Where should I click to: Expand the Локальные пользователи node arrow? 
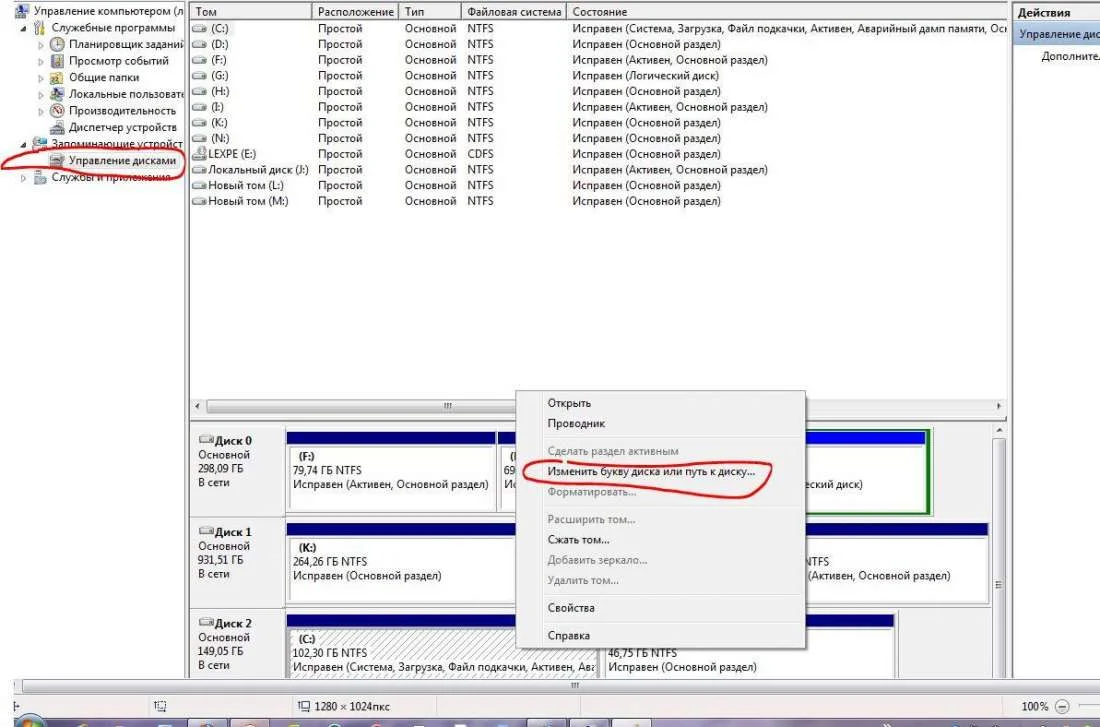[41, 95]
